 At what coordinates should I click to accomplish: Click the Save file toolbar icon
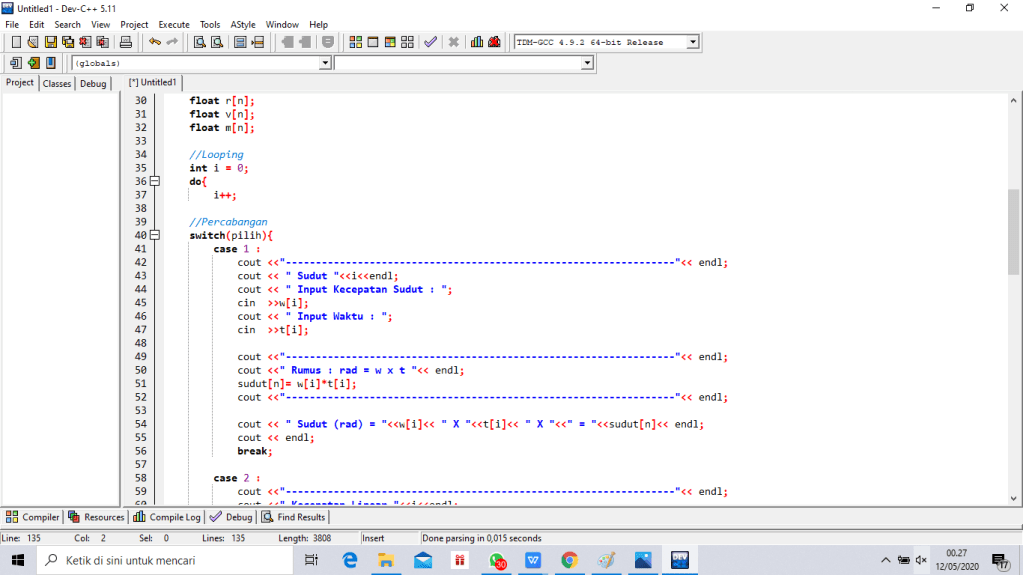tap(50, 42)
